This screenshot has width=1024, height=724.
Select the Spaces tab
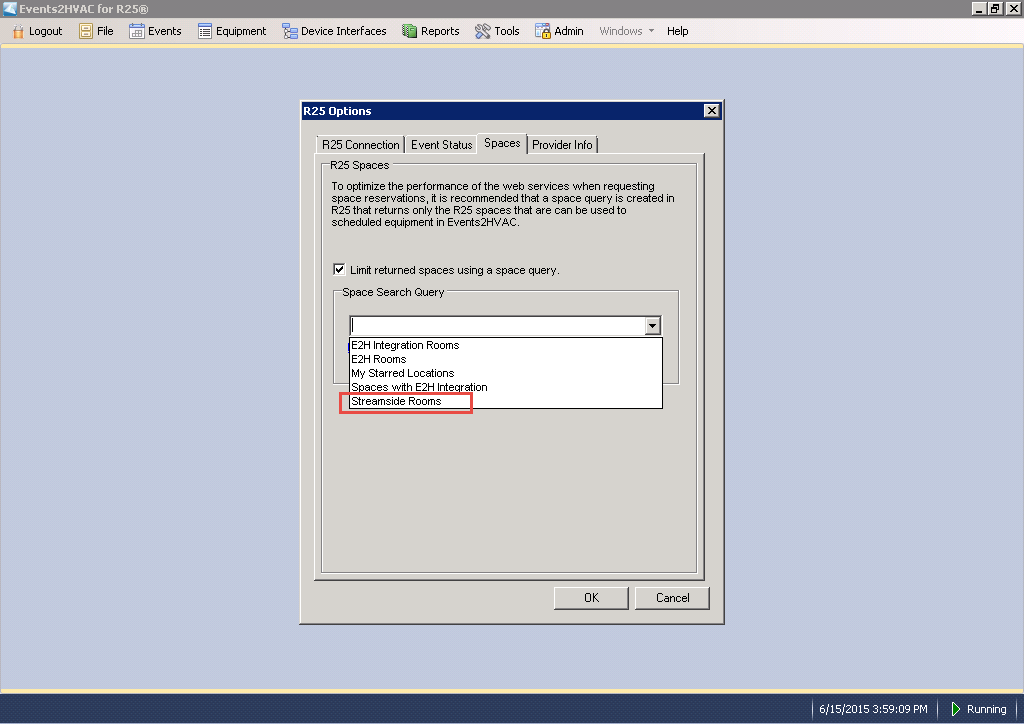(502, 143)
